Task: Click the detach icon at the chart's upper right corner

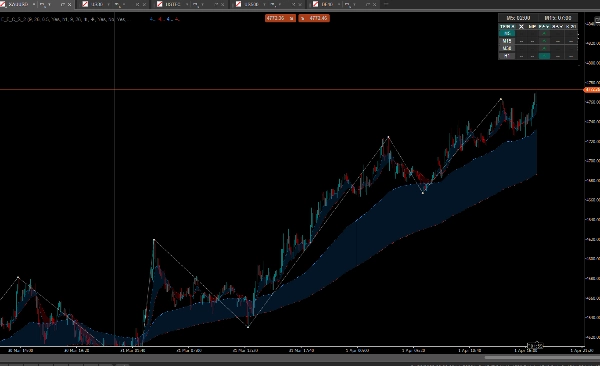Action: 597,20
